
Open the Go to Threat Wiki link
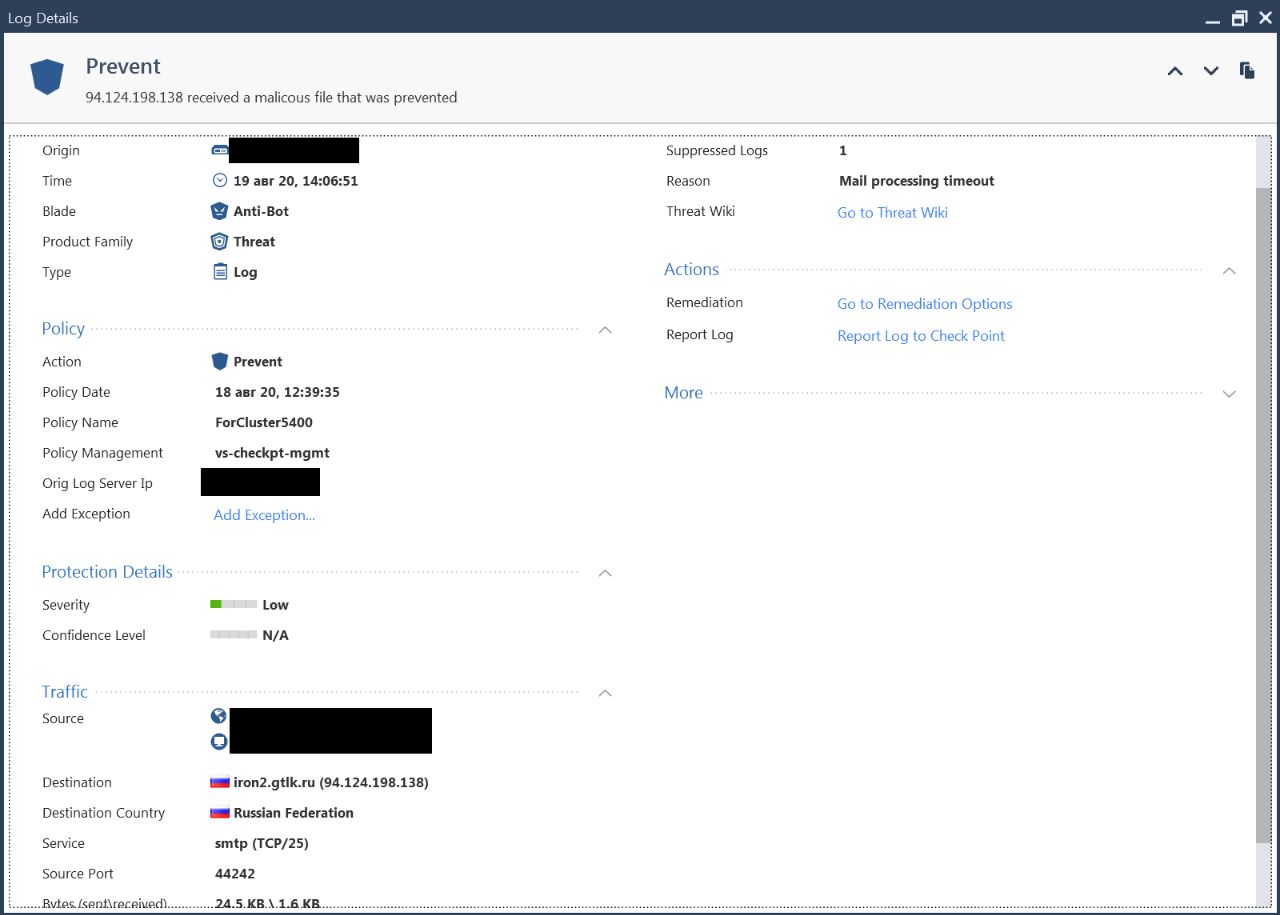892,212
